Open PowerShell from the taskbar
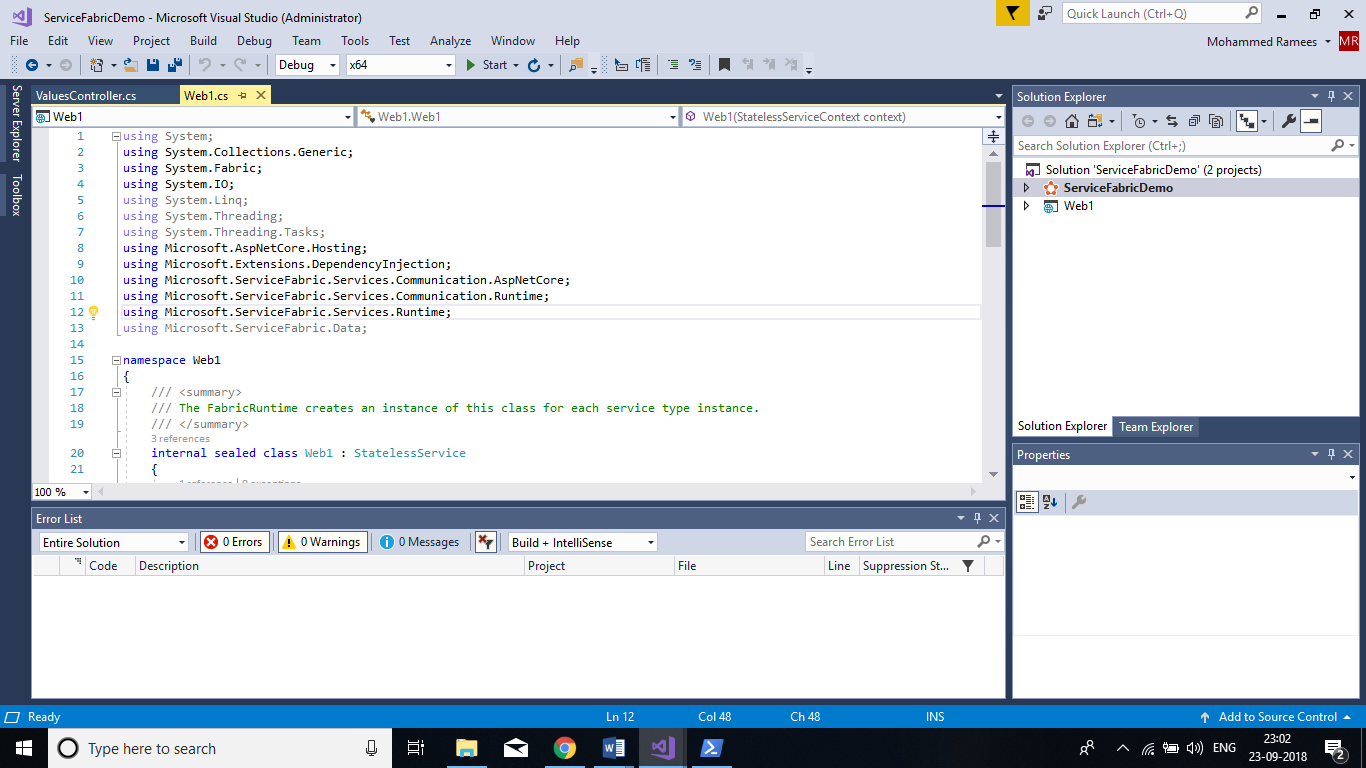 click(x=711, y=748)
